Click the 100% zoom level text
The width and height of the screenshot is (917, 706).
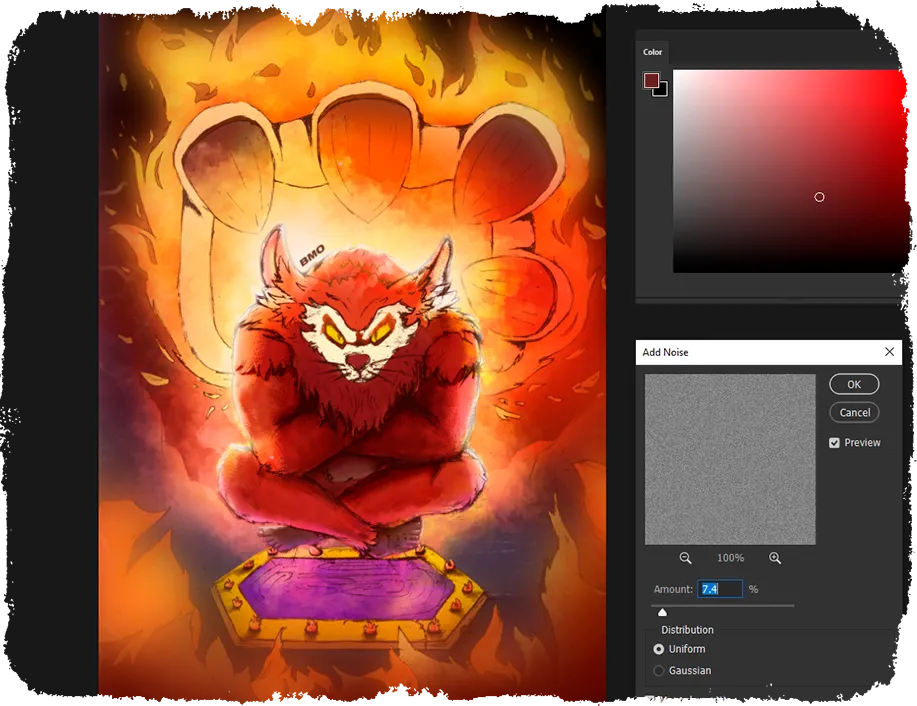pos(730,558)
